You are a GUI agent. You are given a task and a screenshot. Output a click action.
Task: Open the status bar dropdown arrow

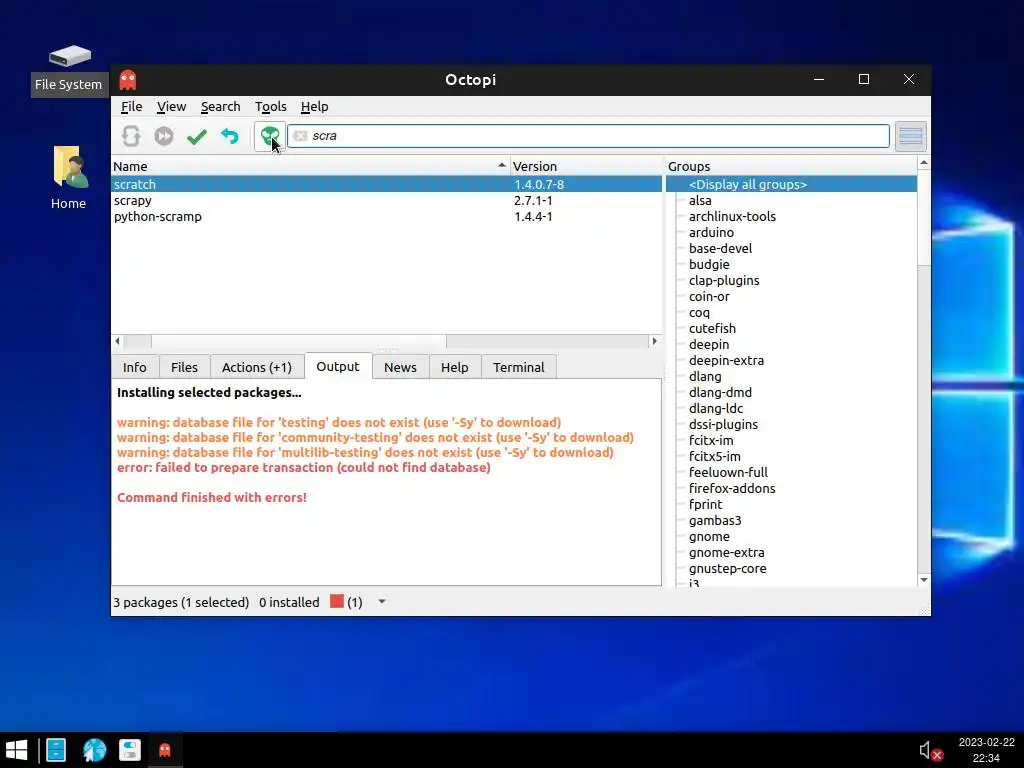point(382,601)
